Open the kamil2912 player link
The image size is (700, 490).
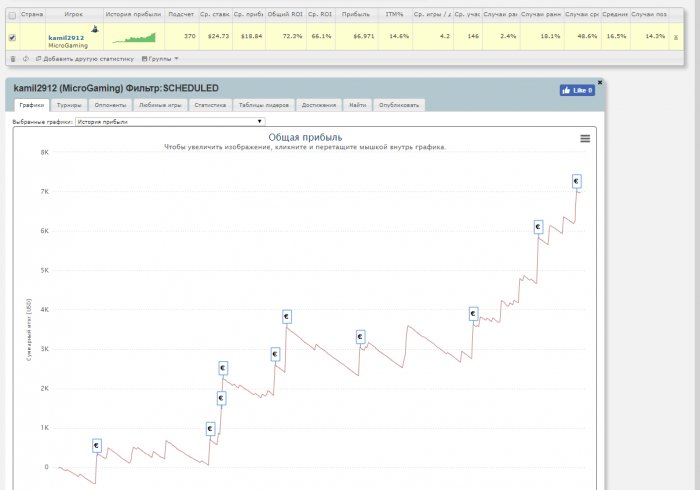pyautogui.click(x=66, y=38)
